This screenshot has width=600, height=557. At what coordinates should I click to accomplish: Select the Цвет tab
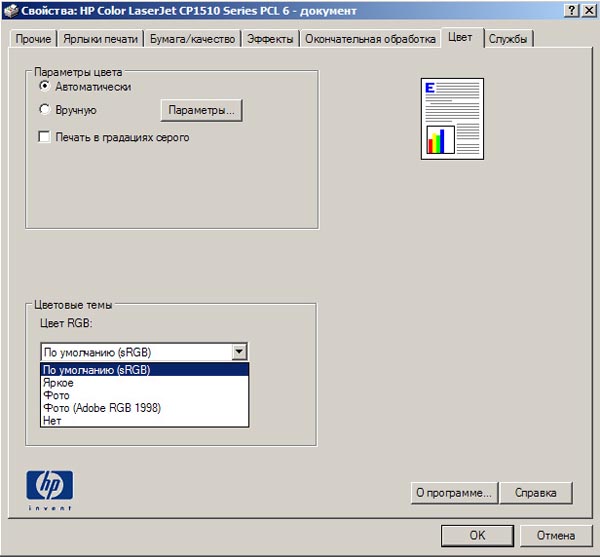coord(460,37)
